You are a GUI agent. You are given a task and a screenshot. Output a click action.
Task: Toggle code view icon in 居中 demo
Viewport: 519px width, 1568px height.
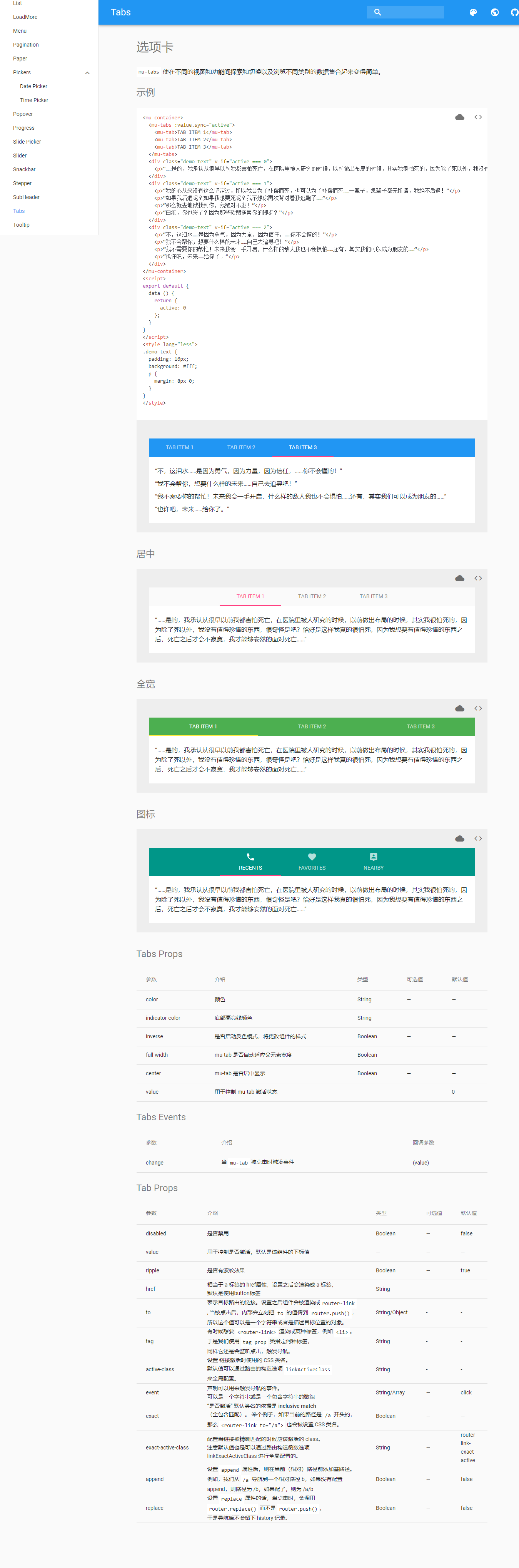(478, 578)
